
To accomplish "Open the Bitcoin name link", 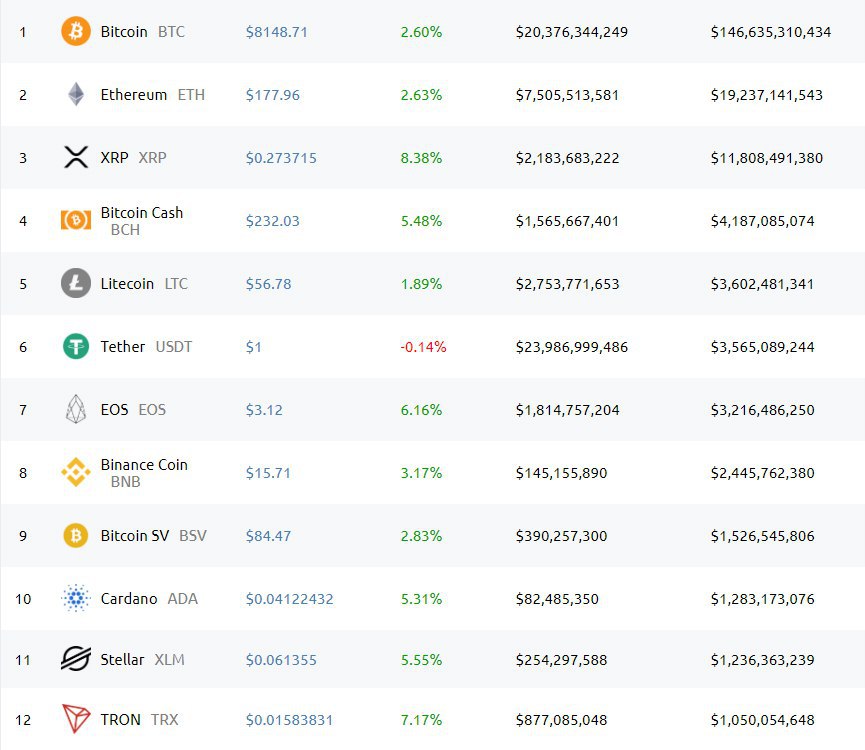I will (124, 32).
